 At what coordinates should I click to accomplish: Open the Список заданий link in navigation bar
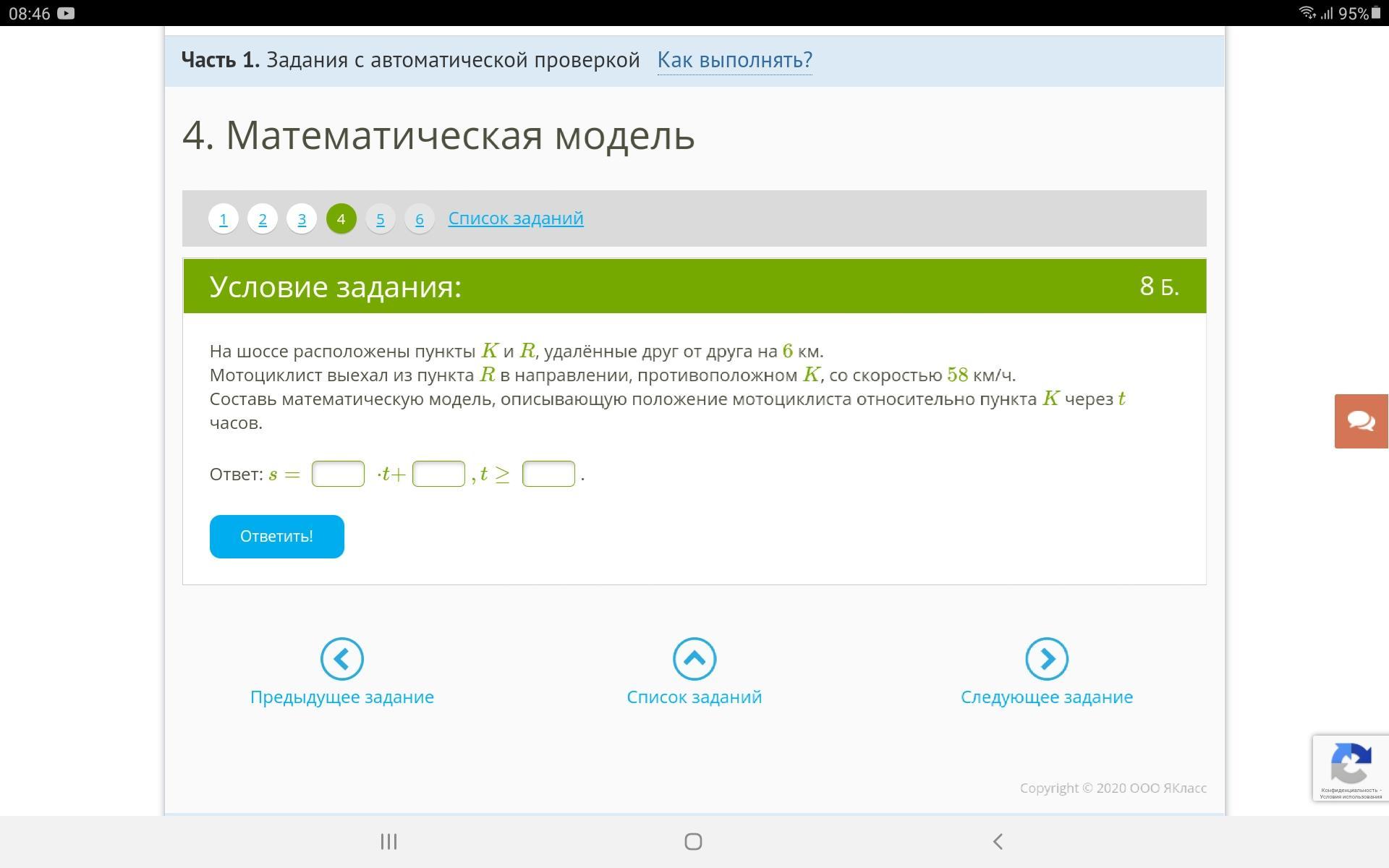pyautogui.click(x=516, y=218)
